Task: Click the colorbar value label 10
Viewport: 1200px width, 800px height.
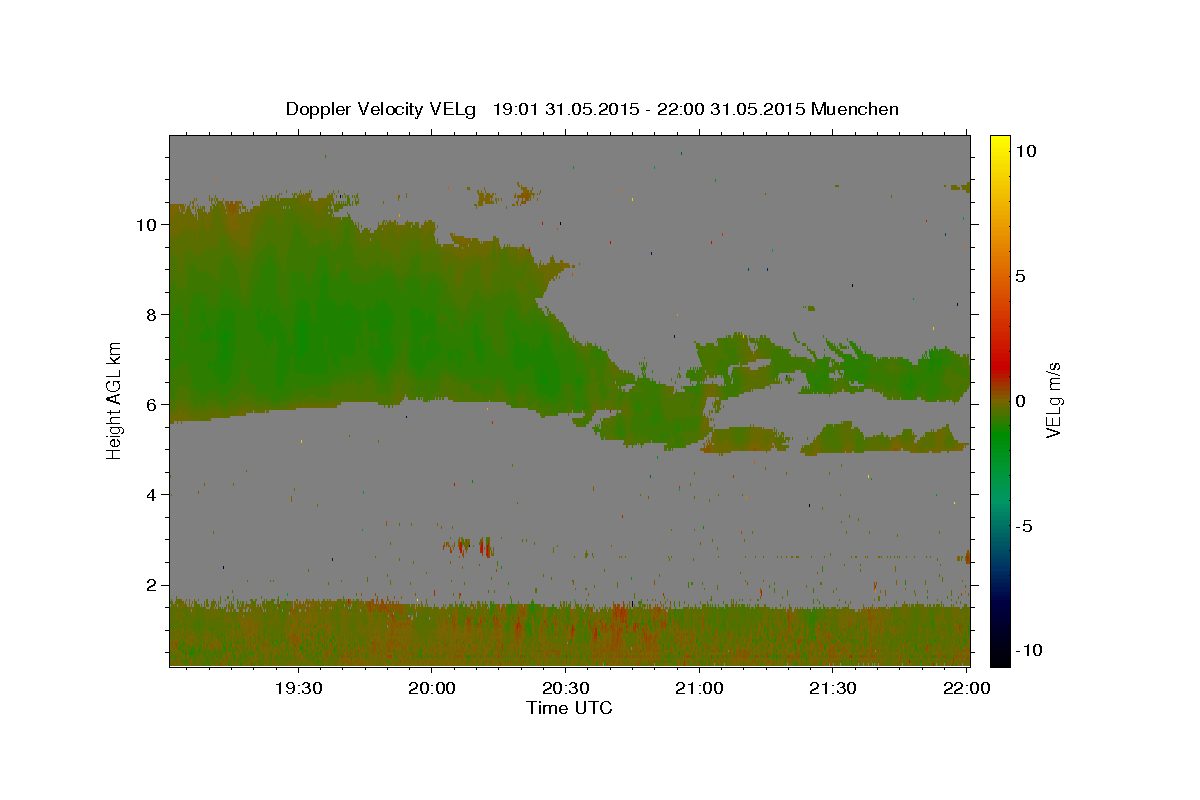Action: click(x=1026, y=150)
